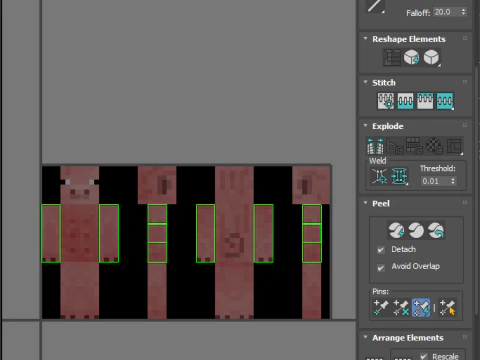Click the Reshape Elements rollout grip handle

pos(465,39)
